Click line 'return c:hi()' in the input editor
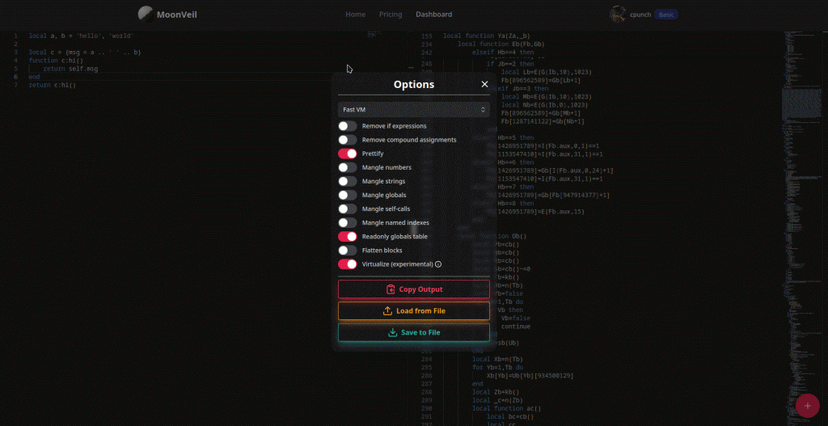 coord(52,85)
